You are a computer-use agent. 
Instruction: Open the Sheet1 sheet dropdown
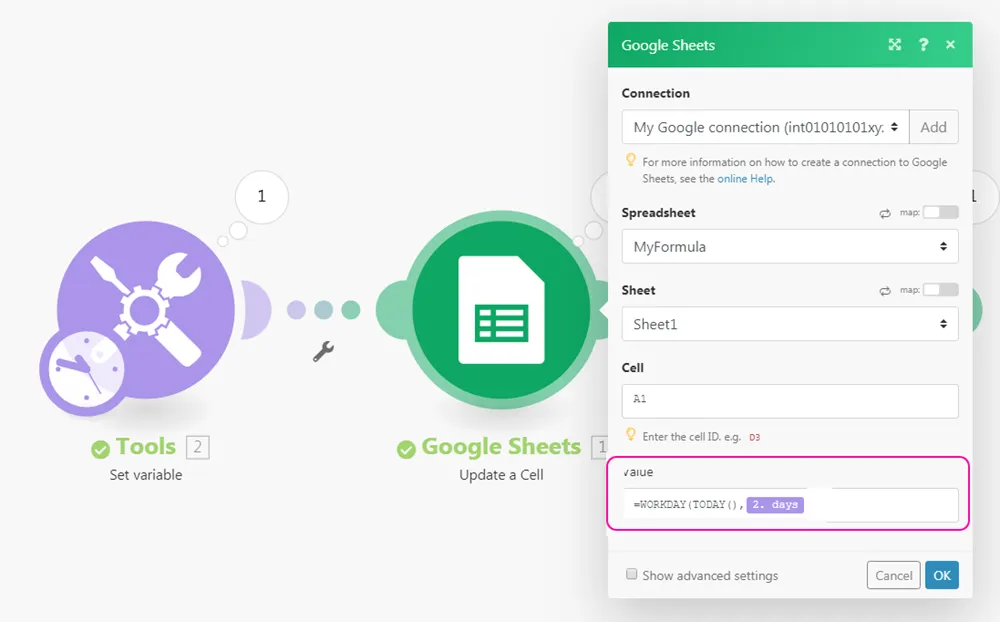[790, 324]
